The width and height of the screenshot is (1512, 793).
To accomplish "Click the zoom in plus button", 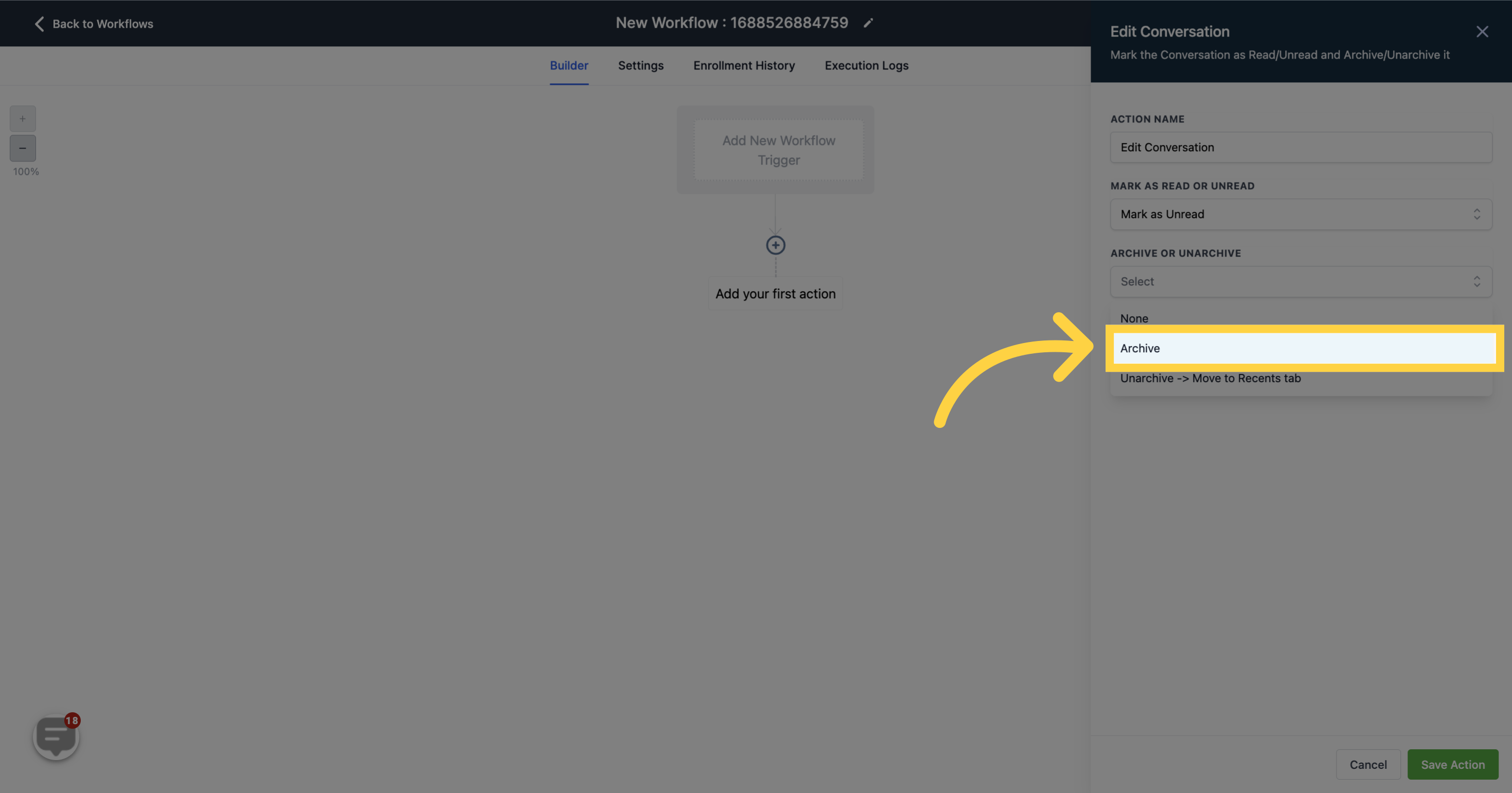I will tap(23, 118).
